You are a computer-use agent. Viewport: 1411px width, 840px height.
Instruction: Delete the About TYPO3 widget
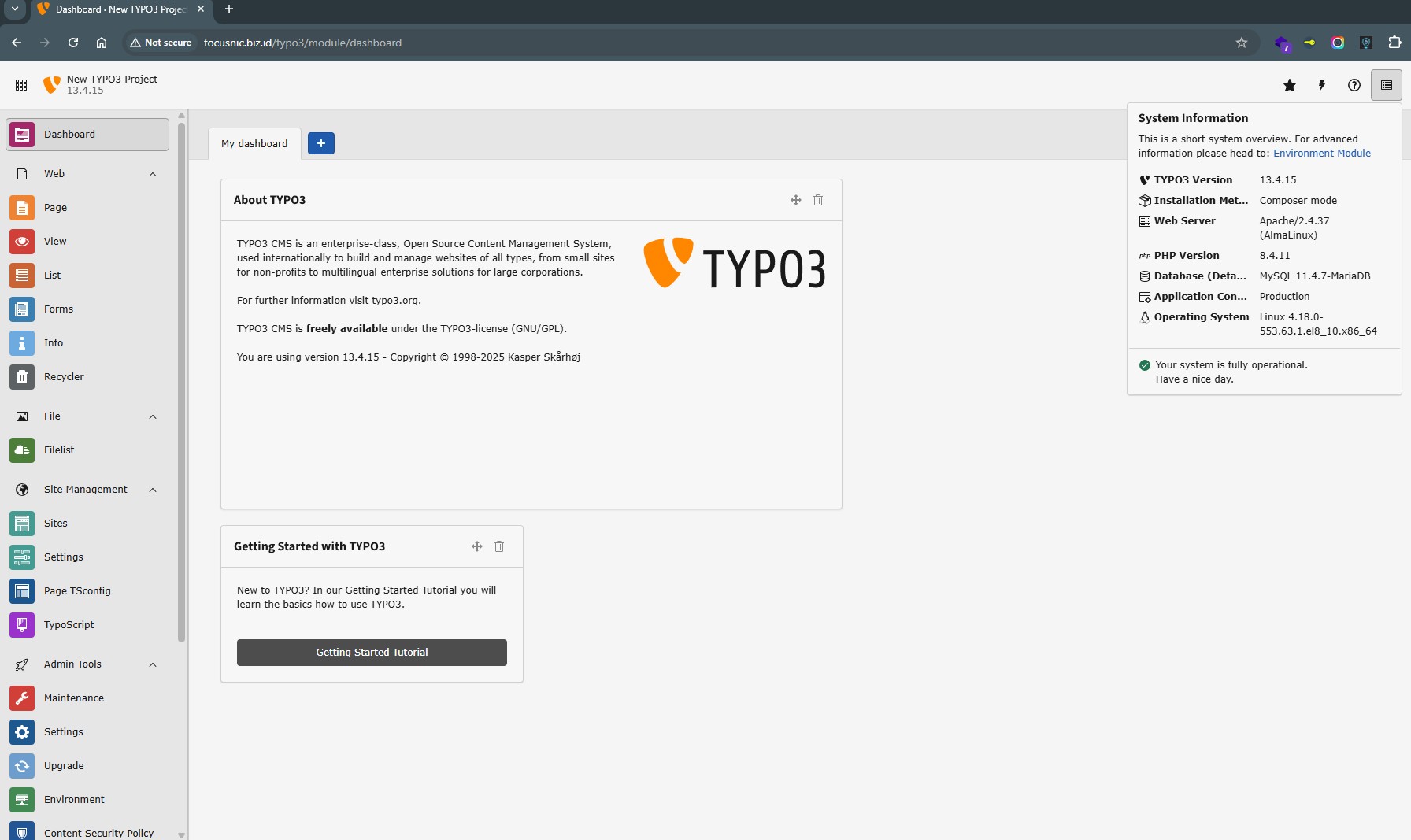click(x=818, y=200)
